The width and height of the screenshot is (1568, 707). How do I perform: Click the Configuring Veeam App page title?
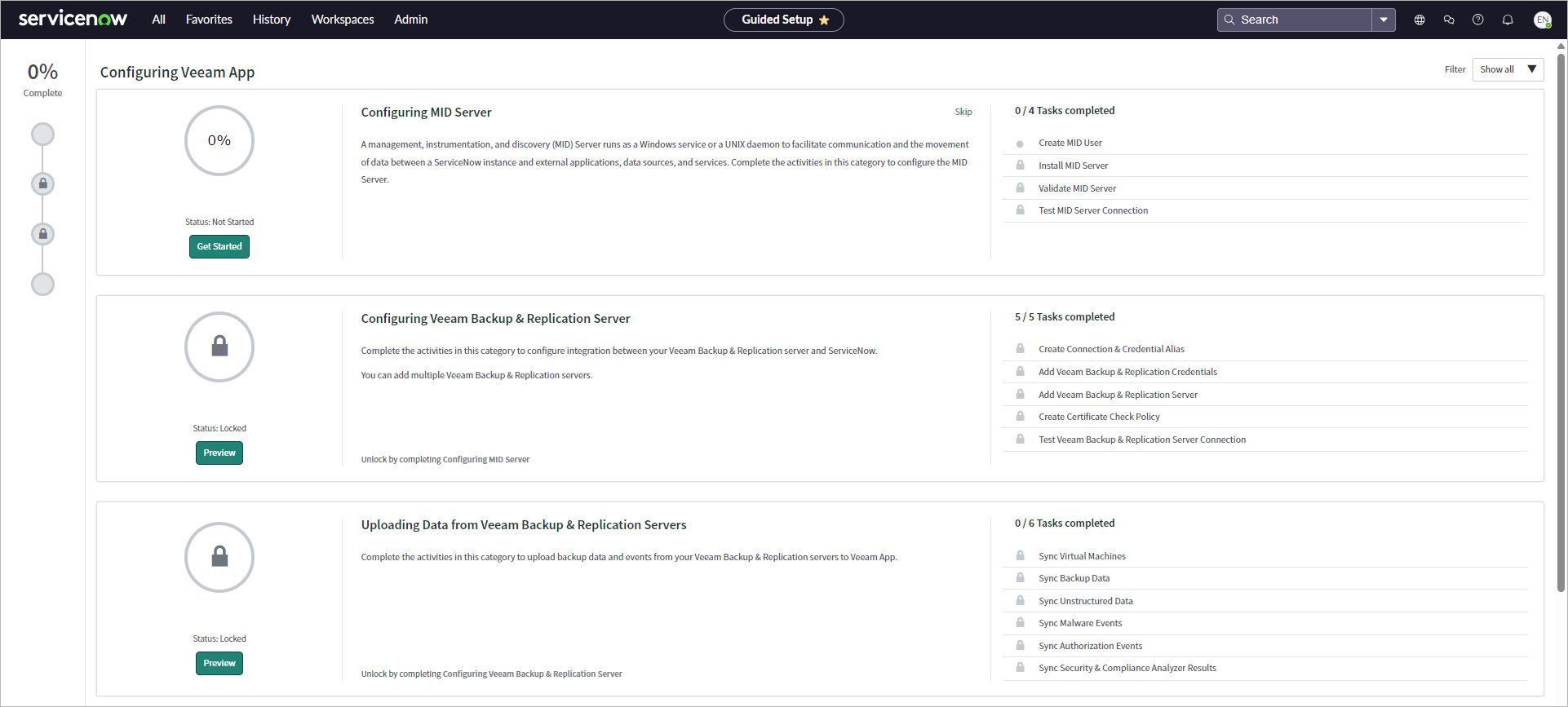click(x=177, y=73)
